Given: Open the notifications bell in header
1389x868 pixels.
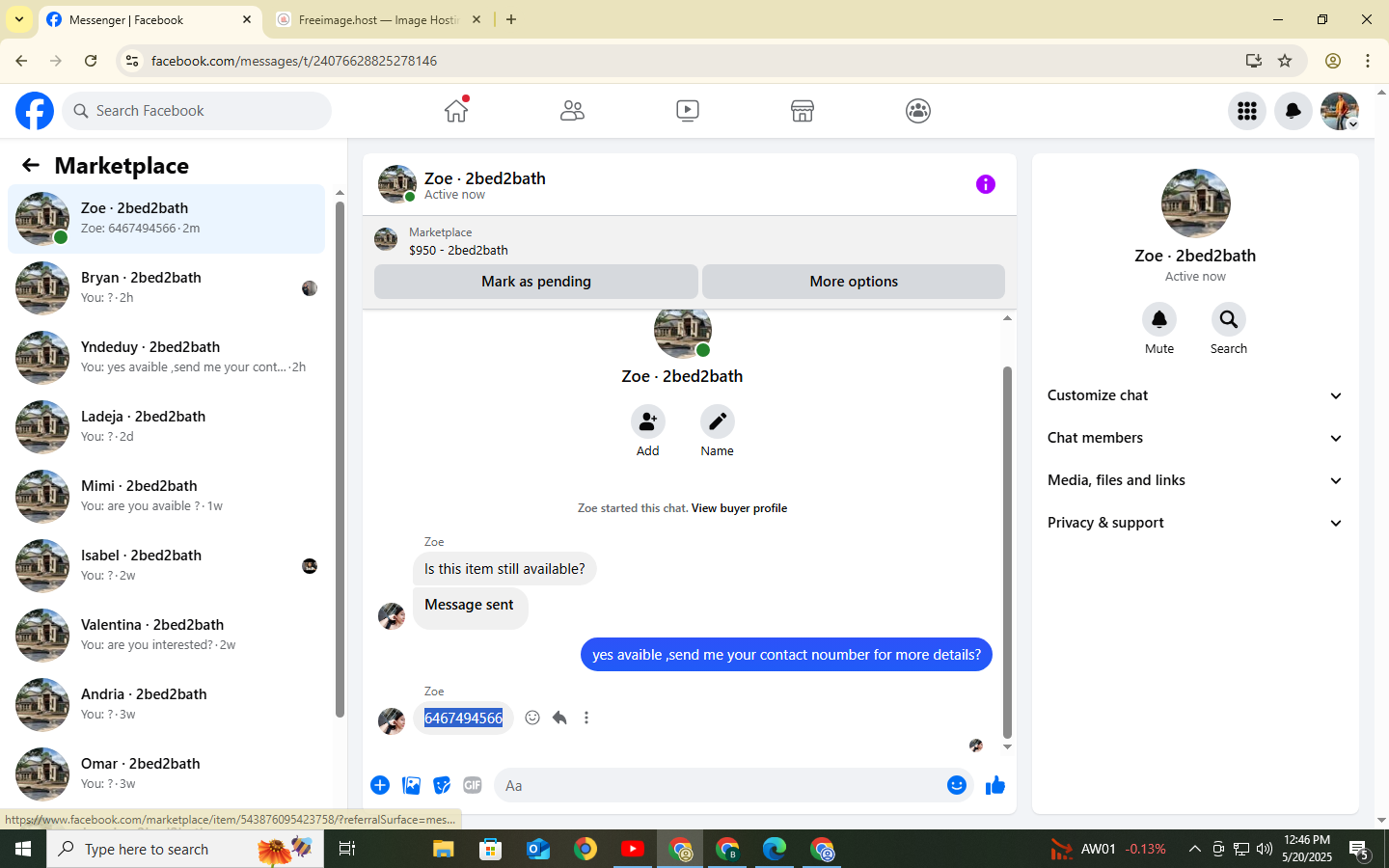Looking at the screenshot, I should [1294, 111].
